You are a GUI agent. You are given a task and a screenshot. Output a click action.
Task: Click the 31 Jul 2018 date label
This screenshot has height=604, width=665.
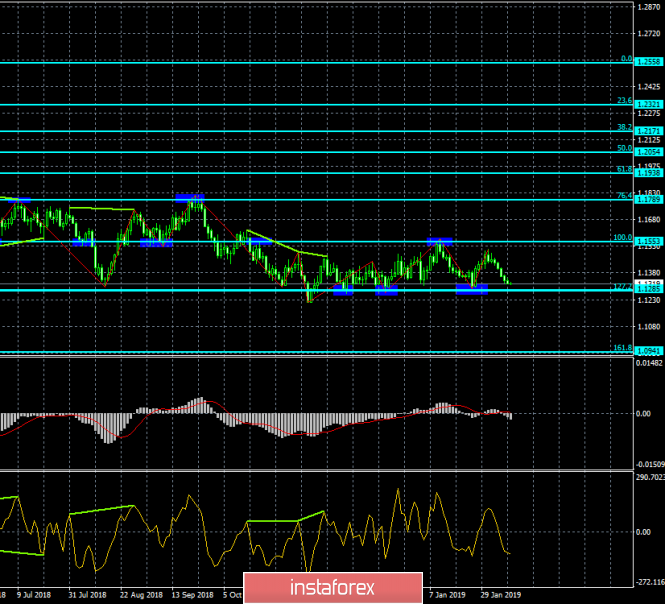coord(87,595)
